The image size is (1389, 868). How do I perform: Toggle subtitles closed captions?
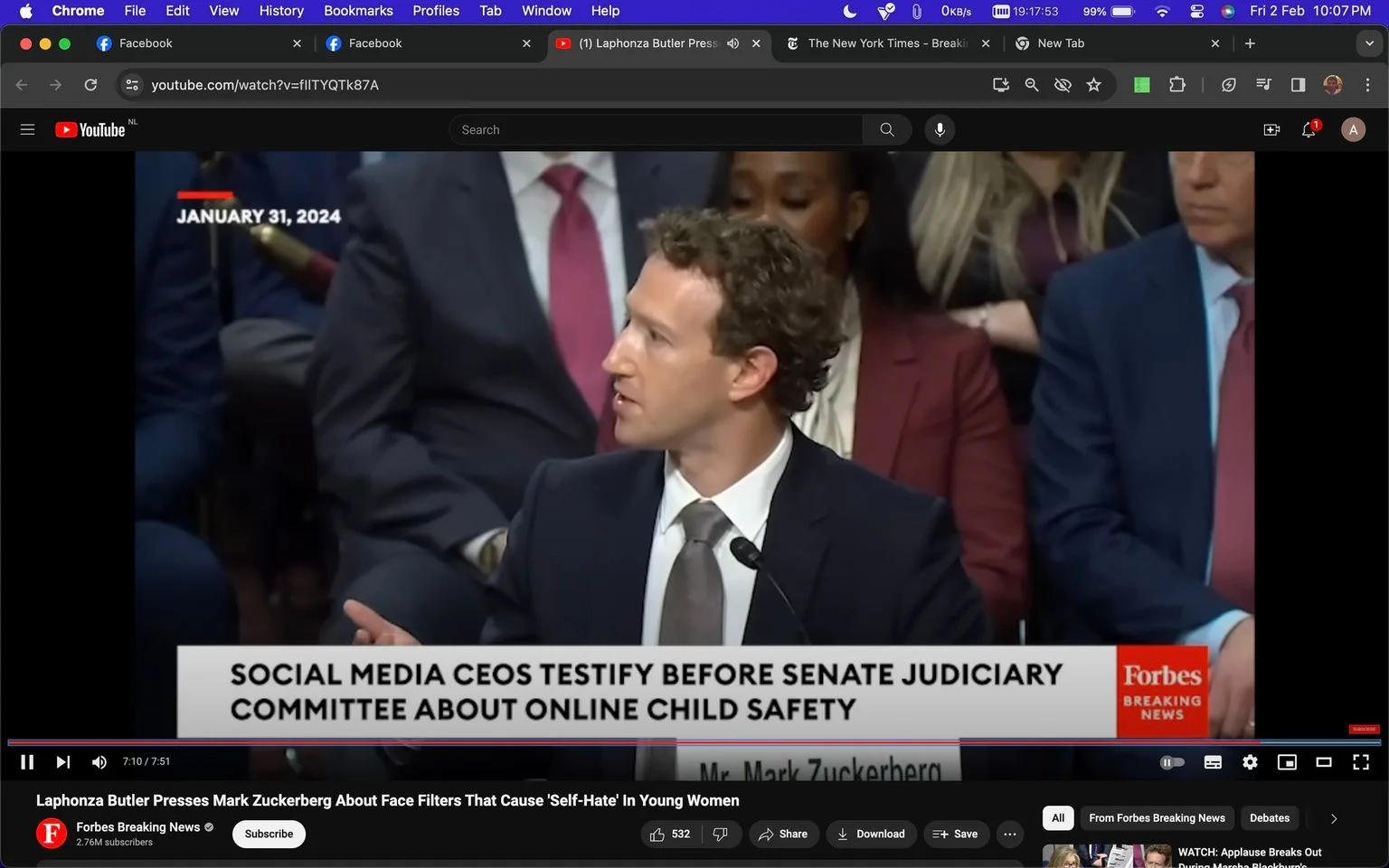(1213, 762)
